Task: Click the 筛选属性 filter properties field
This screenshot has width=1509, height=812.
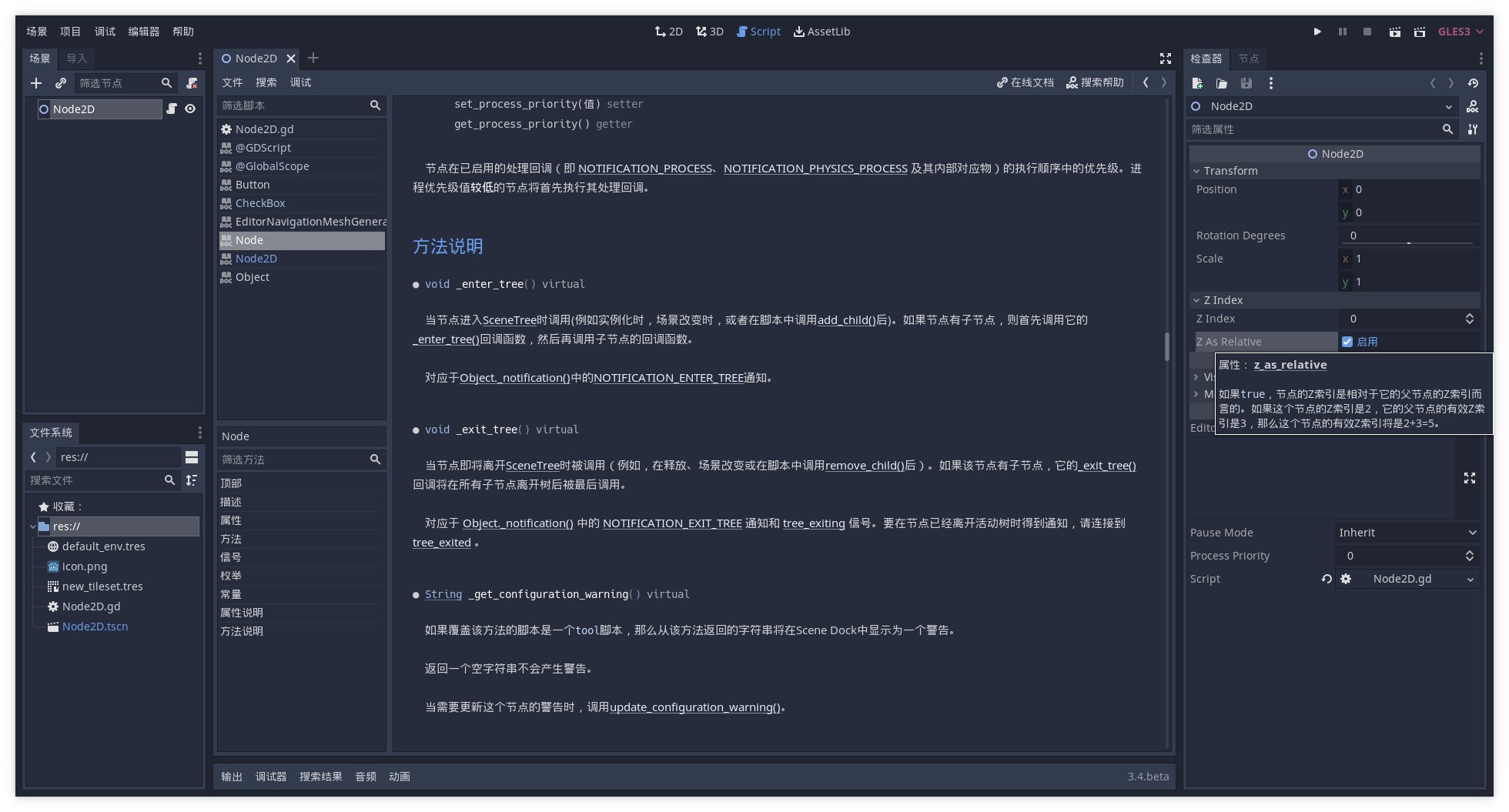Action: point(1322,129)
